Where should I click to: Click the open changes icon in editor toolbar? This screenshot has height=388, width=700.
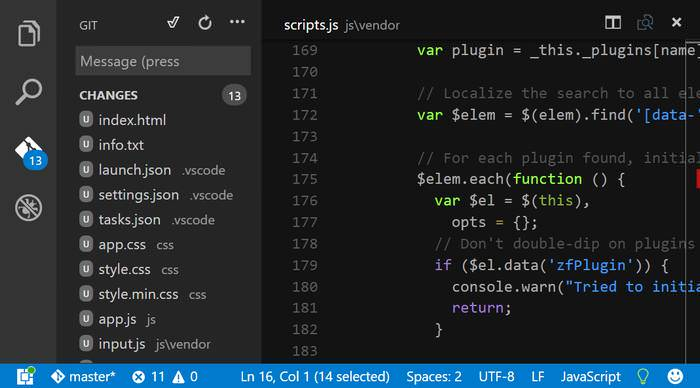645,22
